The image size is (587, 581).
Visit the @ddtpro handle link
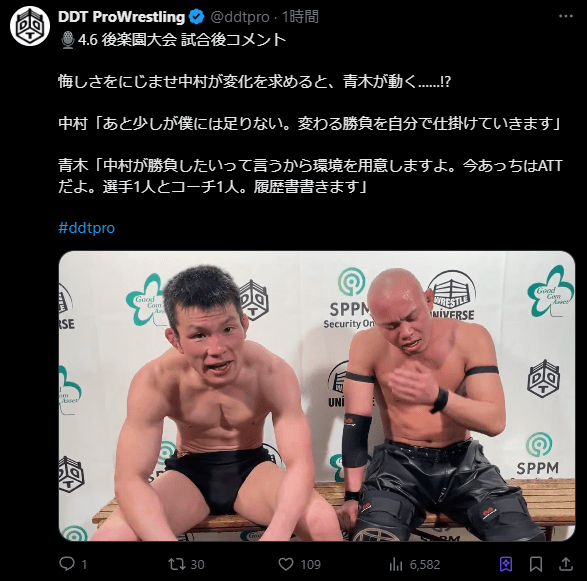click(x=240, y=17)
